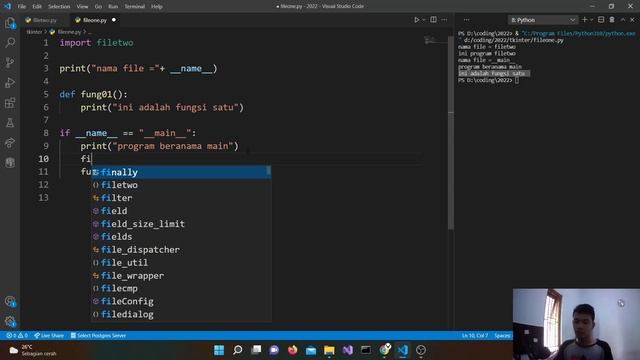Click Select Postgres Server status item
The width and height of the screenshot is (640, 360).
tap(98, 336)
